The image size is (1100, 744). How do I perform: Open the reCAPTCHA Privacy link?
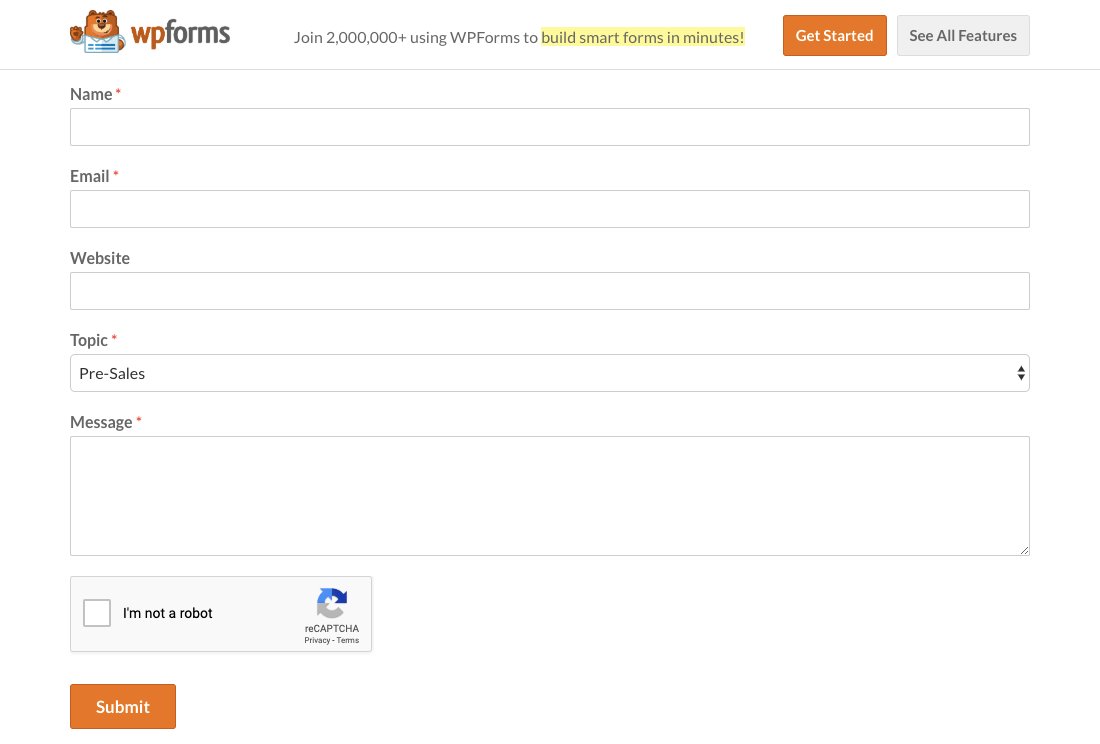pyautogui.click(x=316, y=640)
